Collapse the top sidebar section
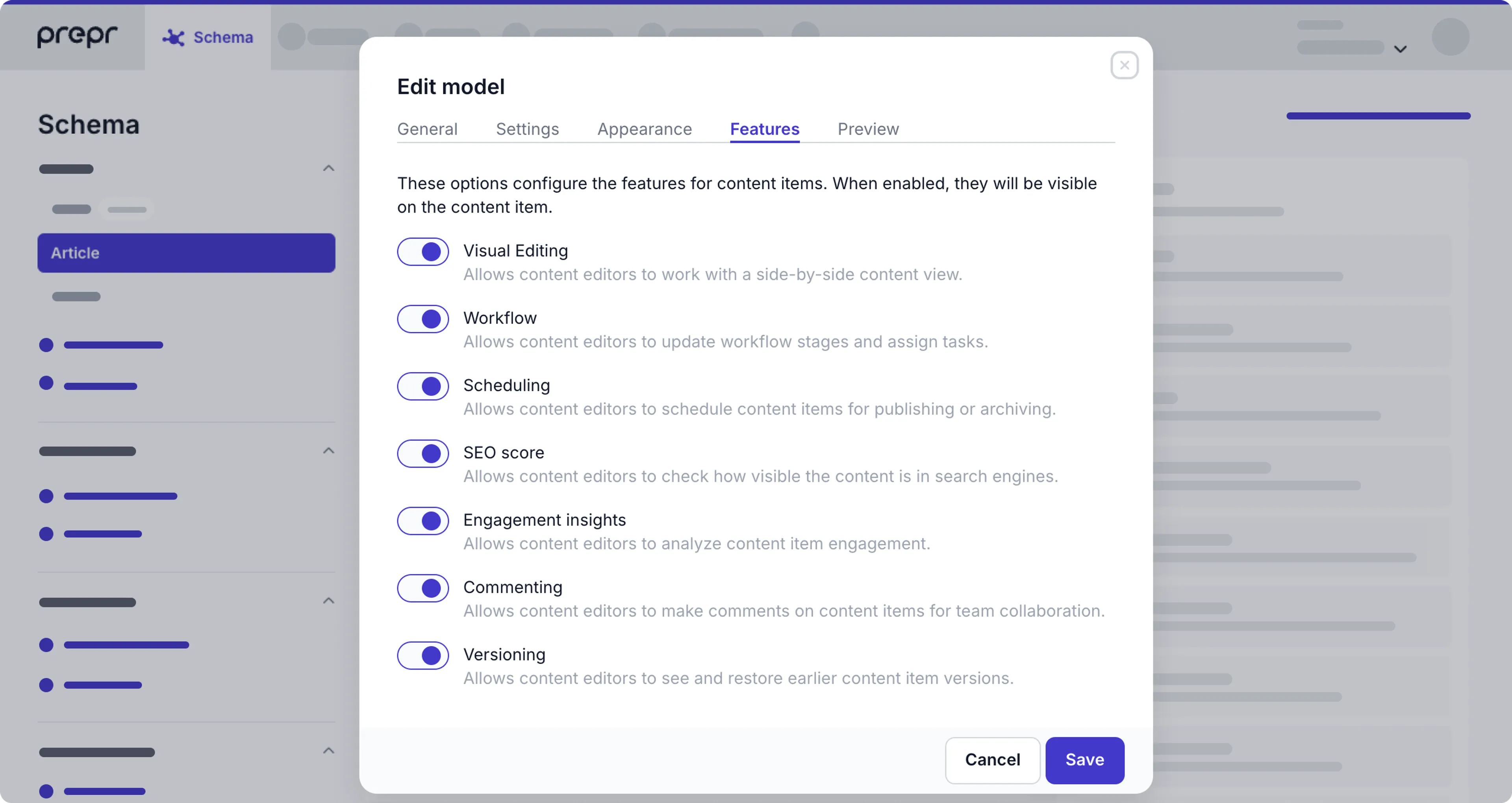1512x803 pixels. tap(329, 168)
